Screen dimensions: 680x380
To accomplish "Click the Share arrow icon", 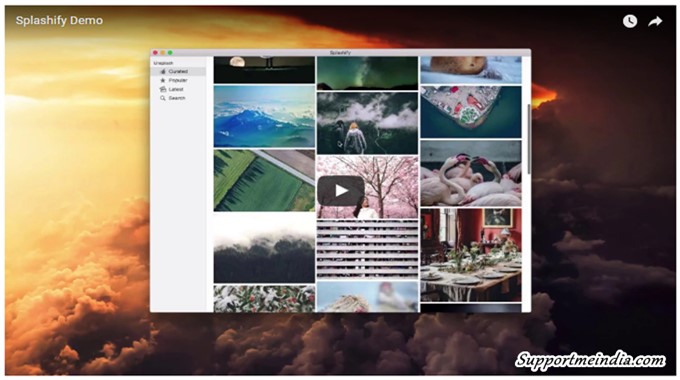I will tap(655, 21).
